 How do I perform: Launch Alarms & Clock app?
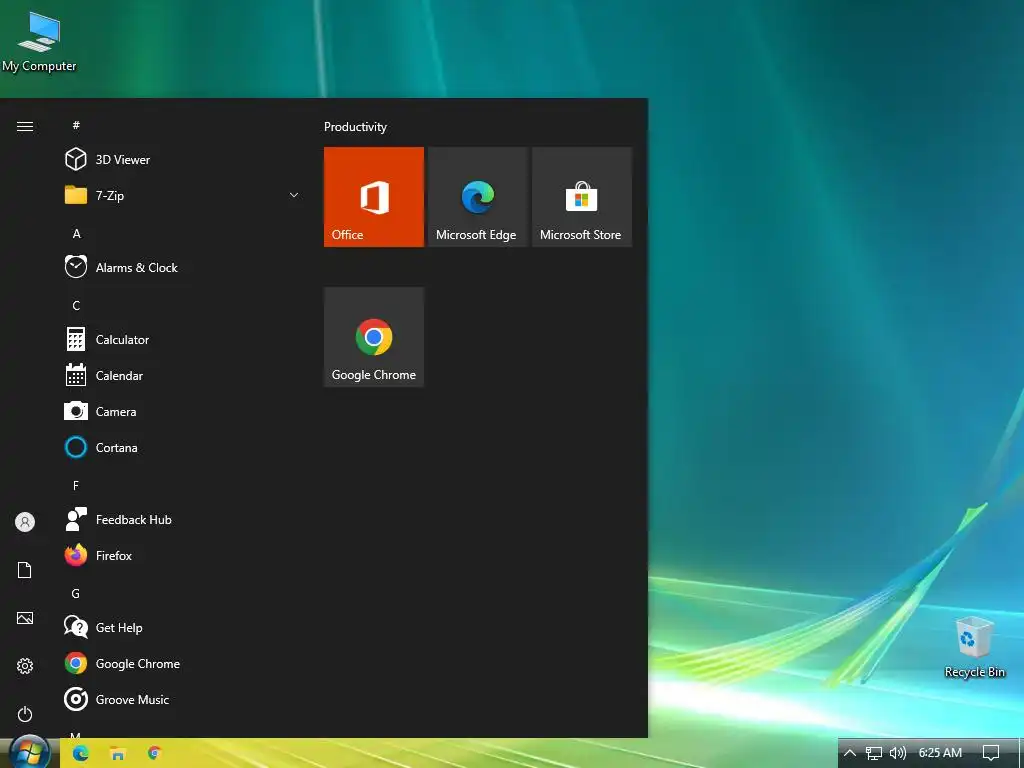pos(180,268)
